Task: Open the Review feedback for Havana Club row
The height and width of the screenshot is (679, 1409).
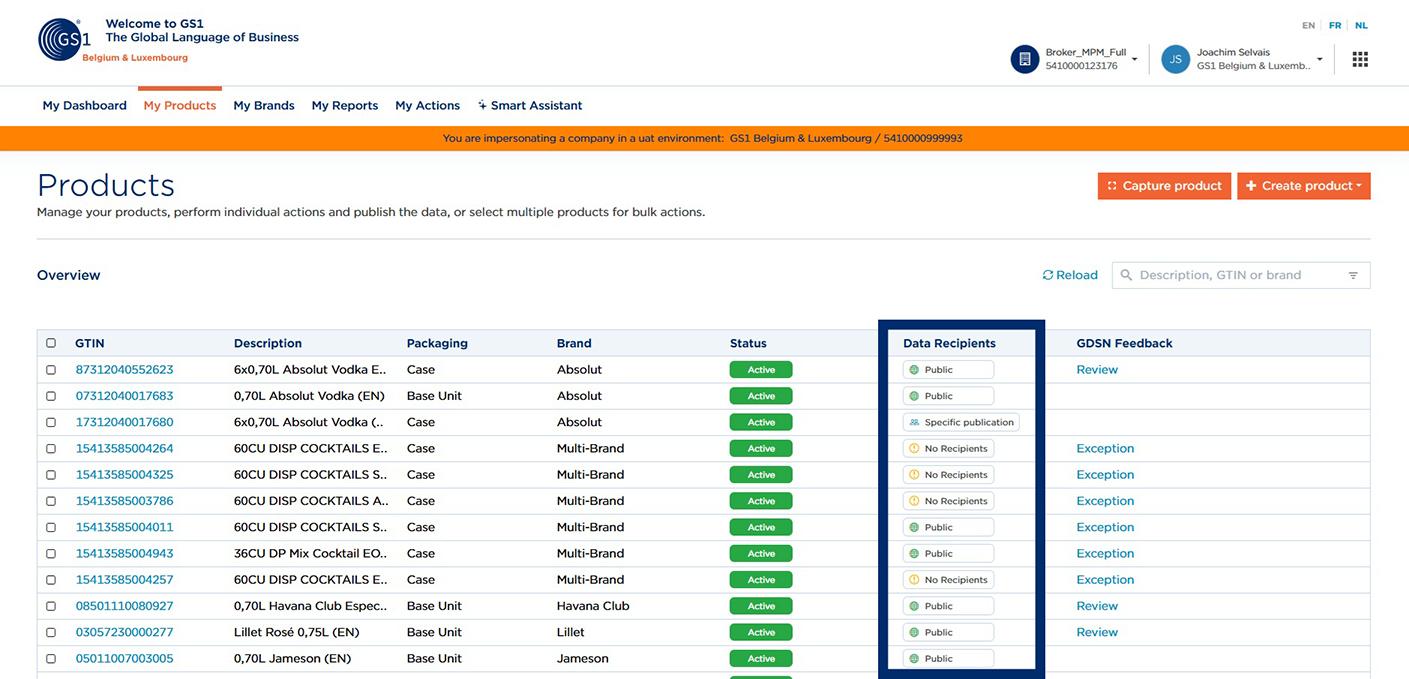Action: 1097,606
